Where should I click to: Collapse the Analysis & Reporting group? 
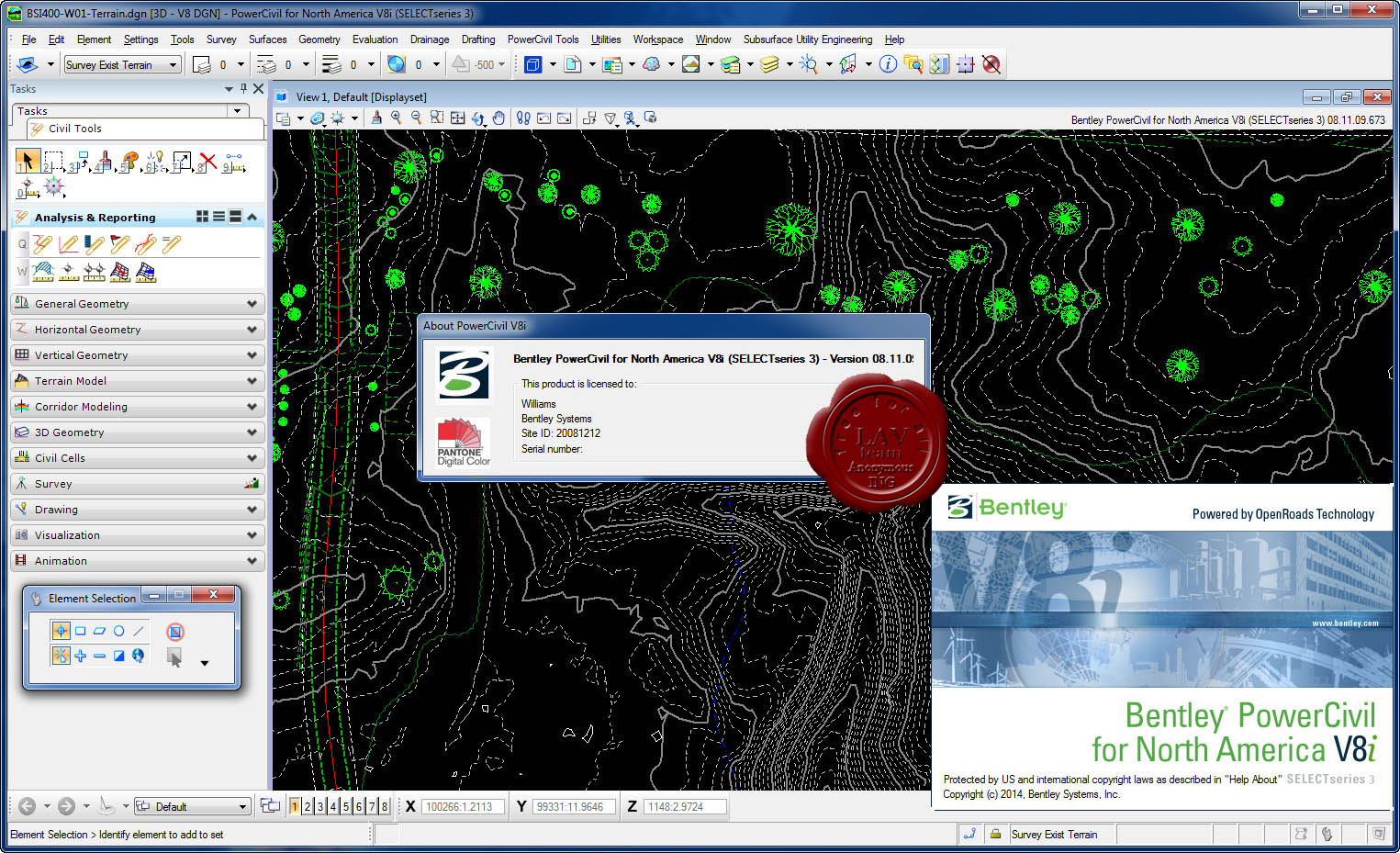coord(252,217)
